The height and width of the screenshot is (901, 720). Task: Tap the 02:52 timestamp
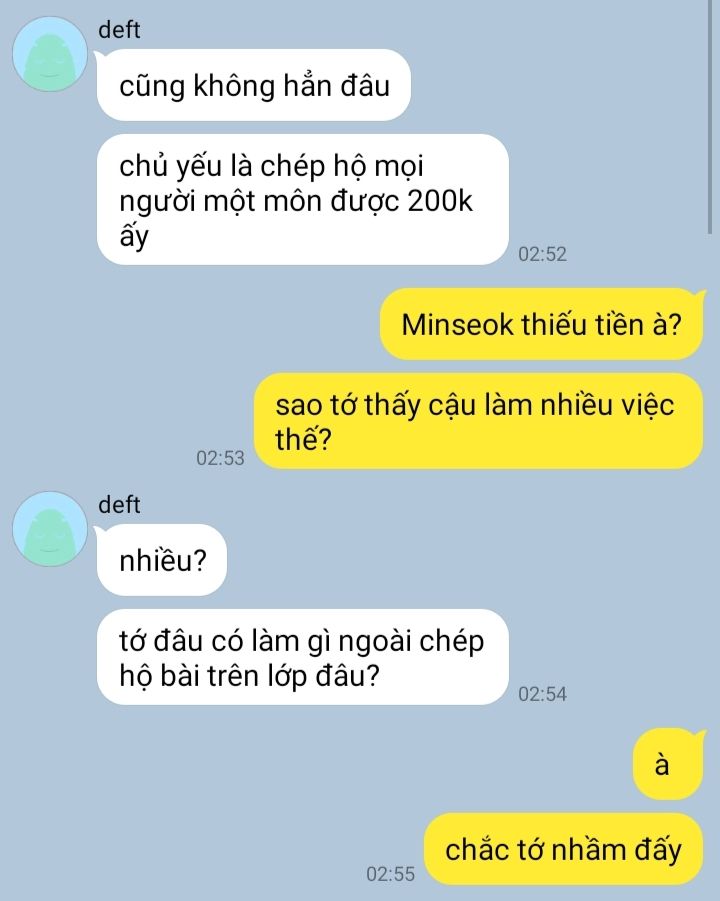tap(542, 254)
